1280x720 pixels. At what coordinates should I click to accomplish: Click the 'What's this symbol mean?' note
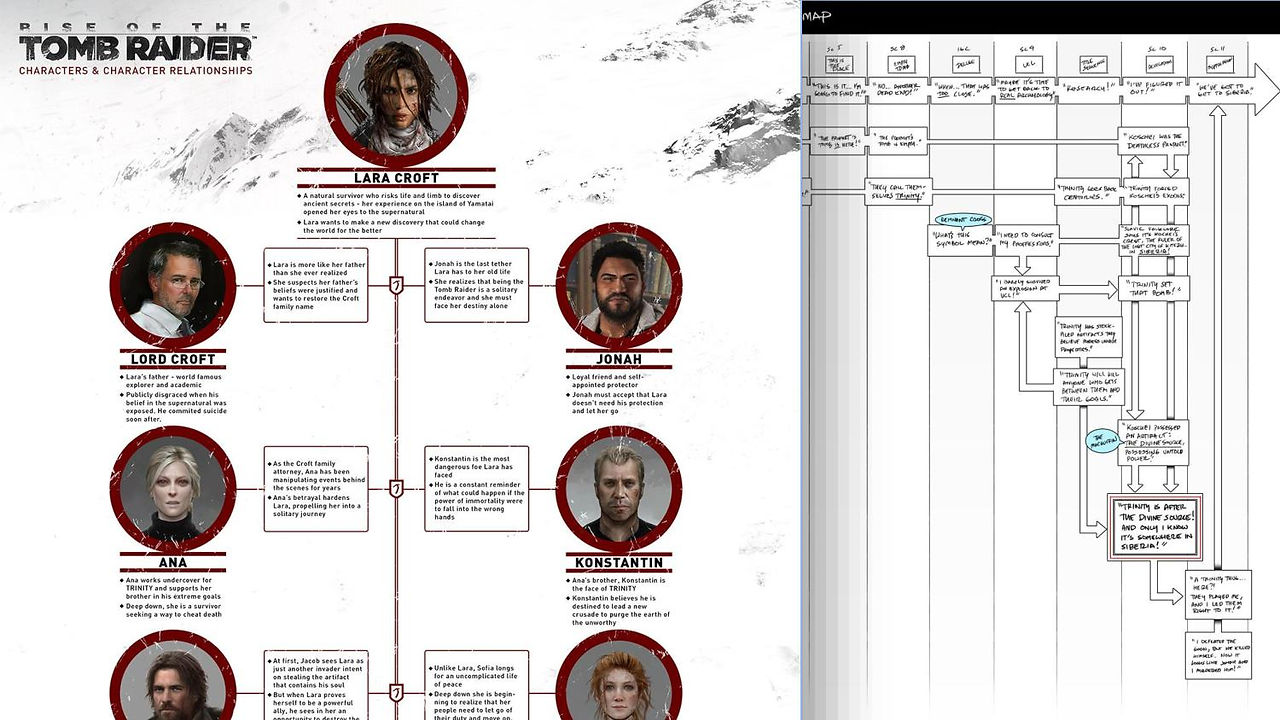point(961,240)
